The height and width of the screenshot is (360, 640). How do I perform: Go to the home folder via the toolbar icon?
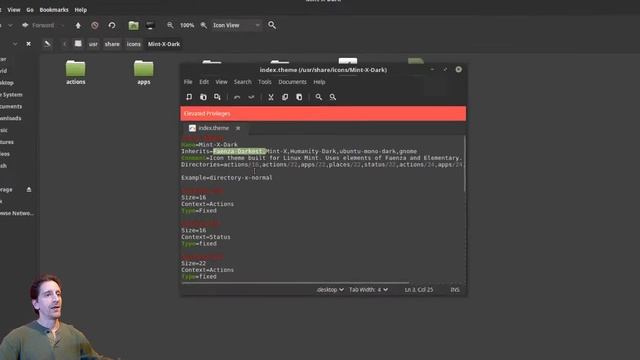[133, 25]
